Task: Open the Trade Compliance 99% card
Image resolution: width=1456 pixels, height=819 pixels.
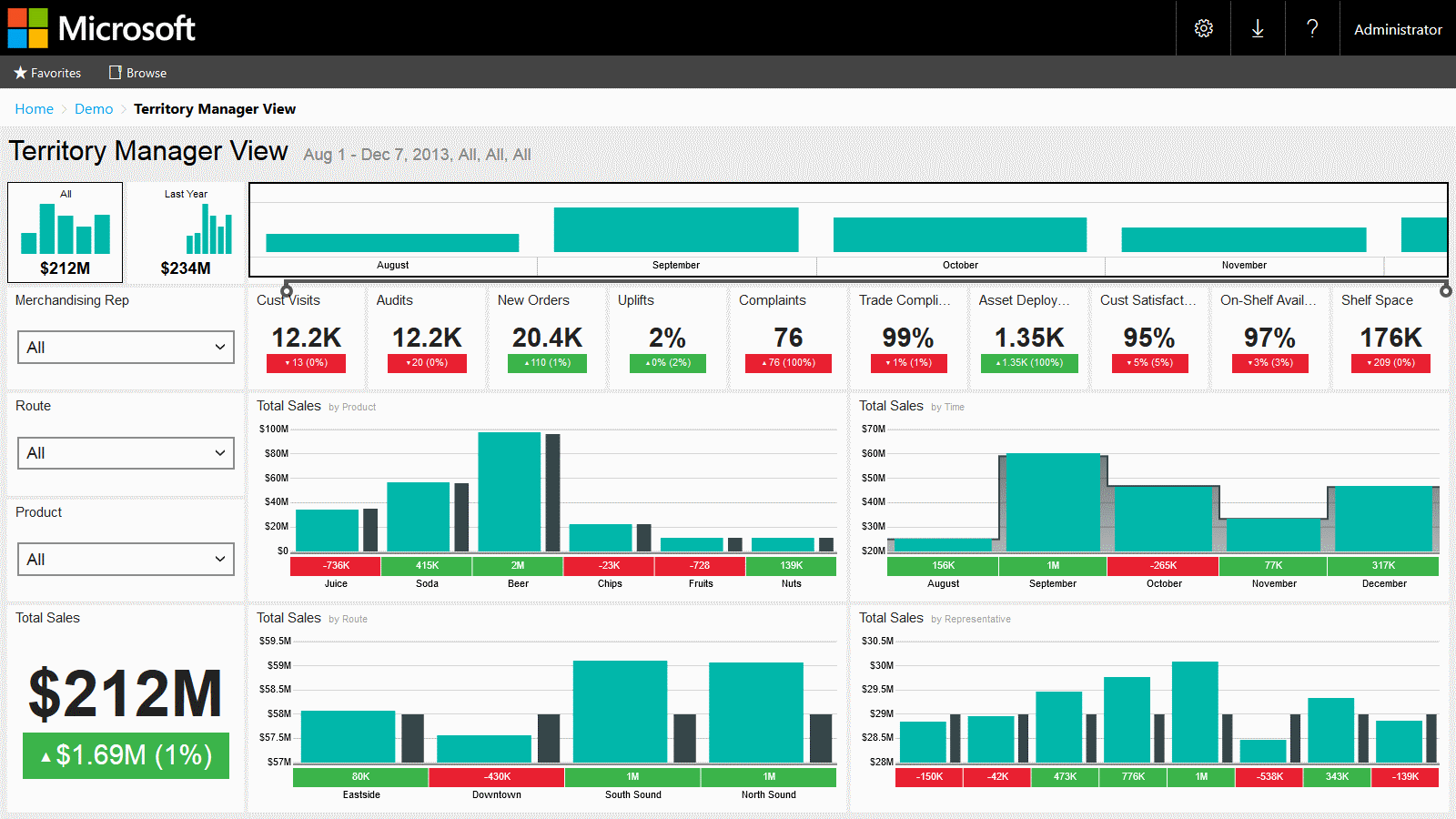Action: point(908,338)
